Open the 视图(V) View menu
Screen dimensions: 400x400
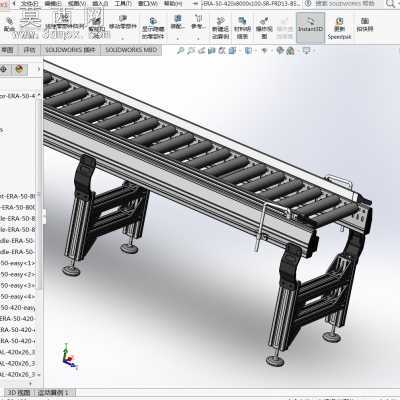(x=77, y=4)
